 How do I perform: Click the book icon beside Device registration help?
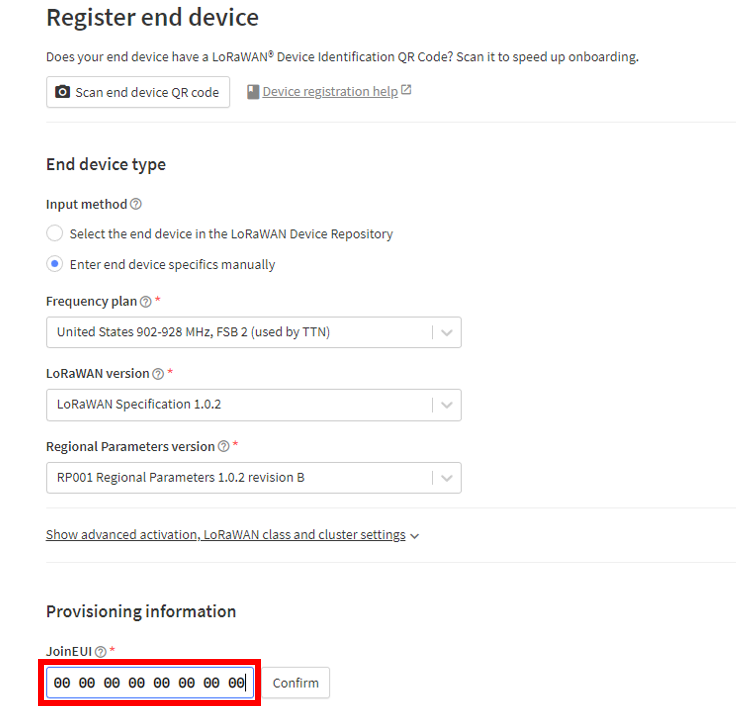coord(253,92)
